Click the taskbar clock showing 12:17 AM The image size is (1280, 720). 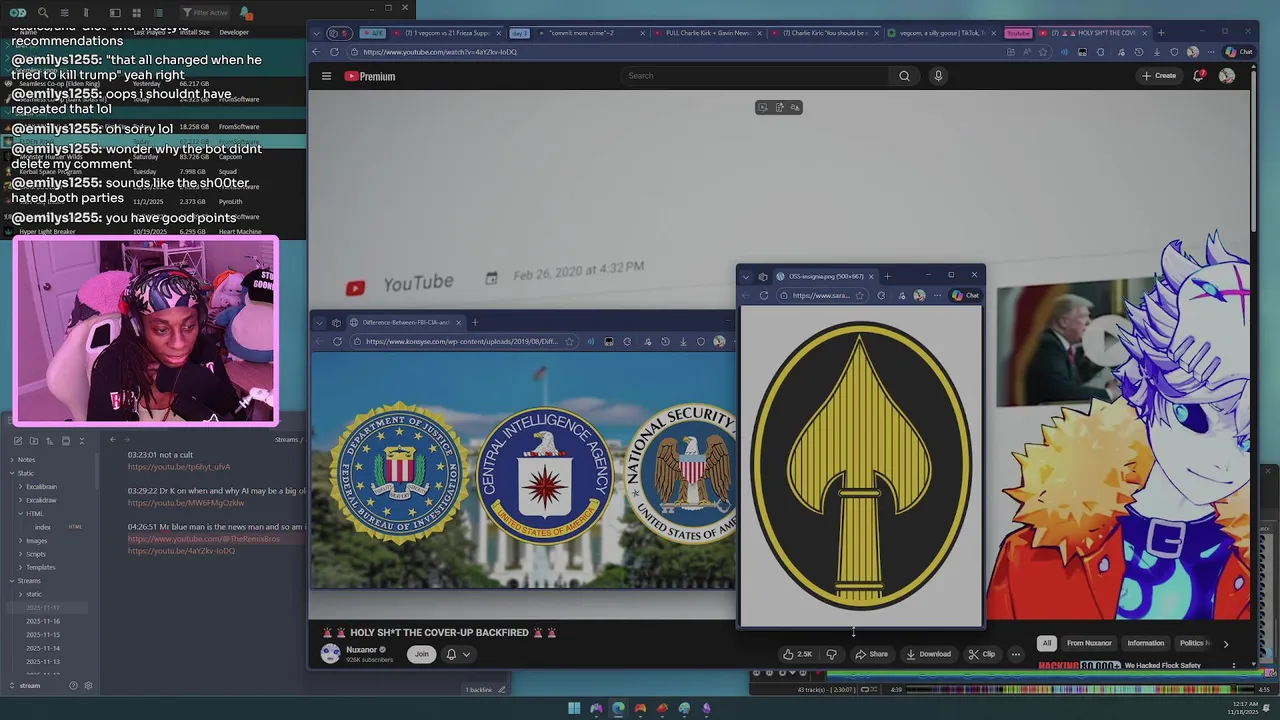(x=1241, y=709)
